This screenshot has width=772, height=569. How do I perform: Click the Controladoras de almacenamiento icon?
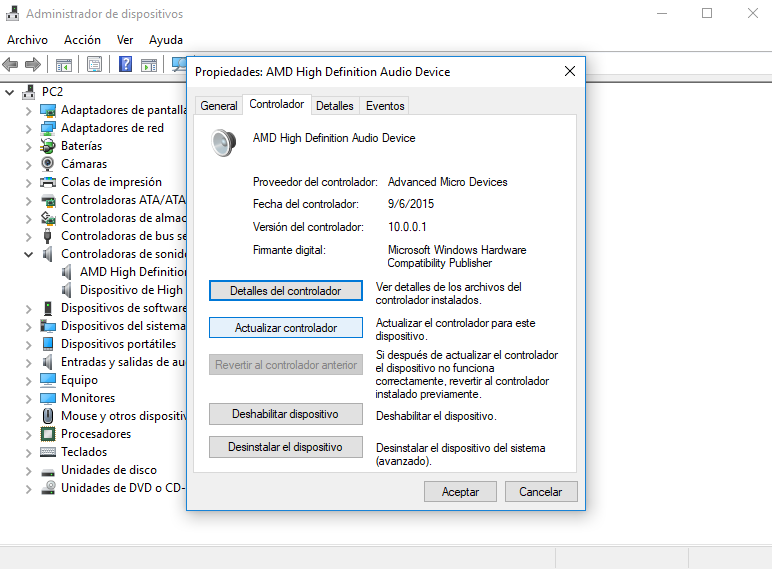pyautogui.click(x=48, y=218)
